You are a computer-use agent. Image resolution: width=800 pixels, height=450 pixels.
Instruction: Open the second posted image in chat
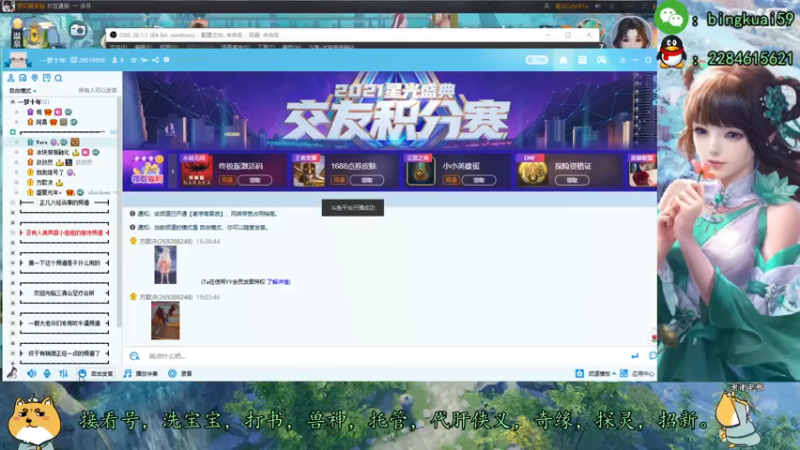pyautogui.click(x=165, y=320)
